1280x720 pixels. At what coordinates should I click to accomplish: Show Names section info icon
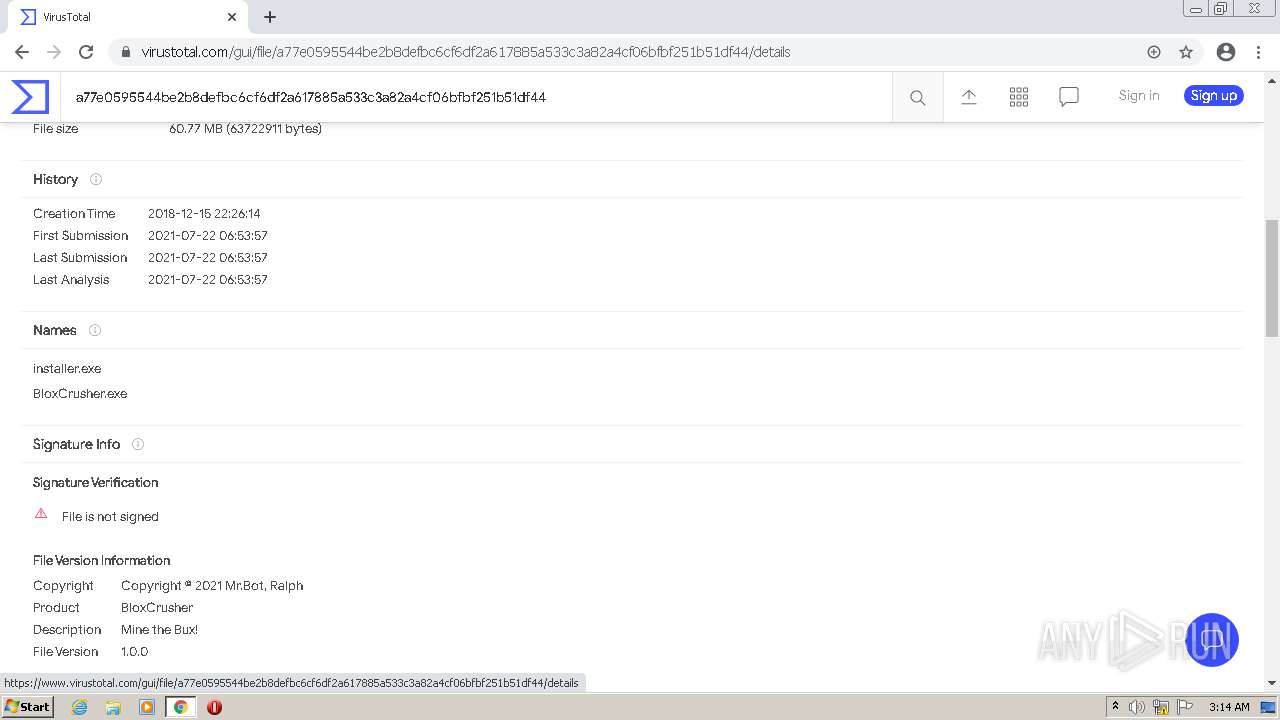click(95, 330)
